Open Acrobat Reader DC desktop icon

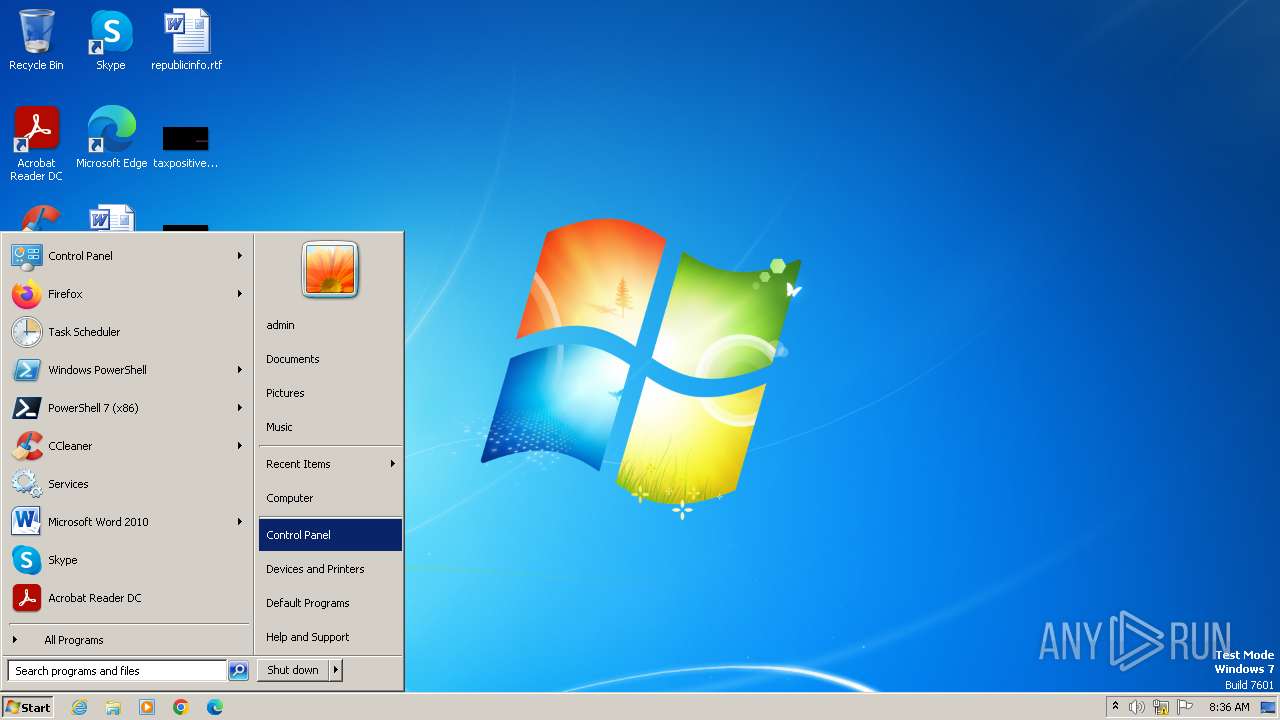36,143
